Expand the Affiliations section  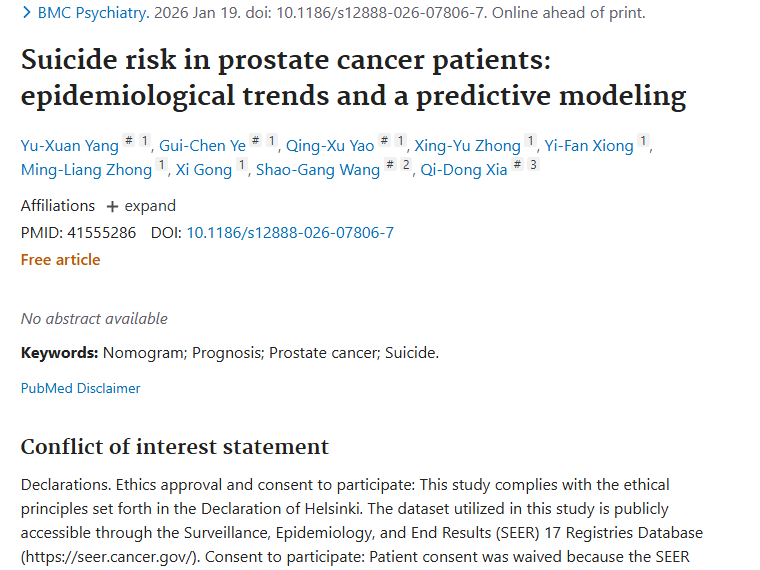coord(141,206)
